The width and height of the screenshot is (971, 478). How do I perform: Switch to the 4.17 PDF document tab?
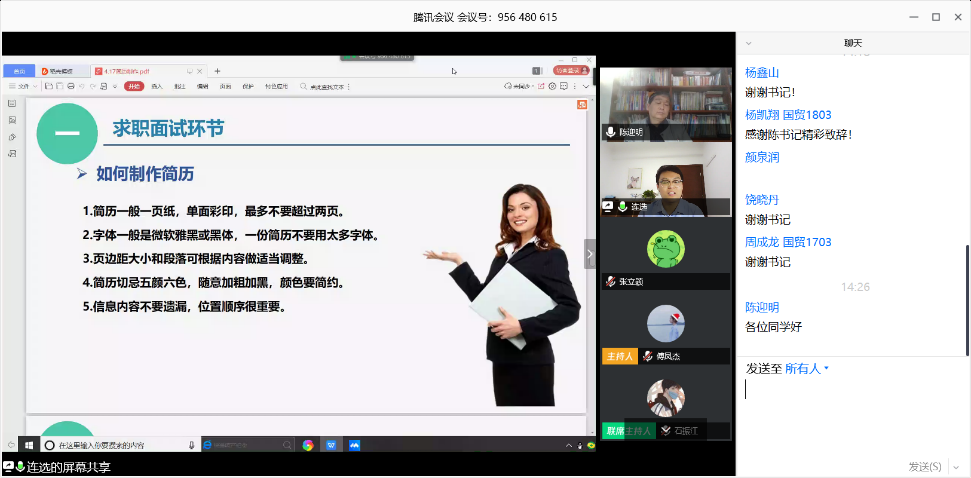[x=140, y=71]
